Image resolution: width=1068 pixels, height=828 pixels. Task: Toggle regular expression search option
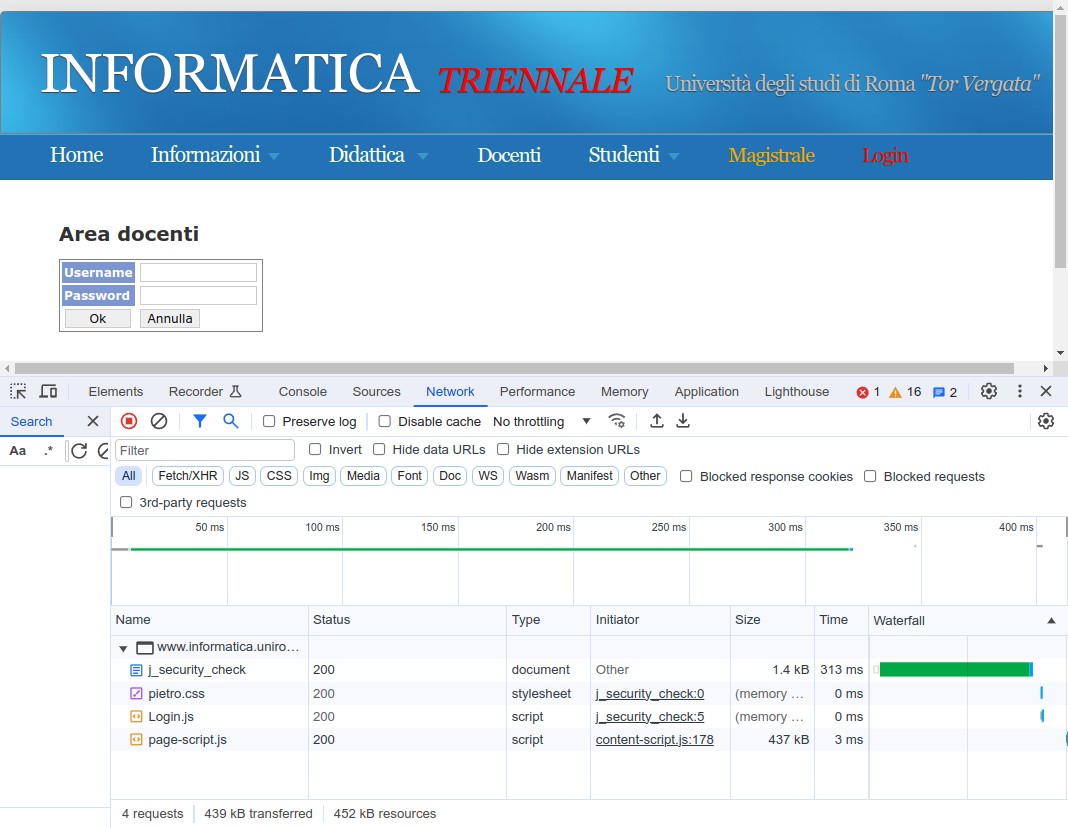pyautogui.click(x=48, y=451)
